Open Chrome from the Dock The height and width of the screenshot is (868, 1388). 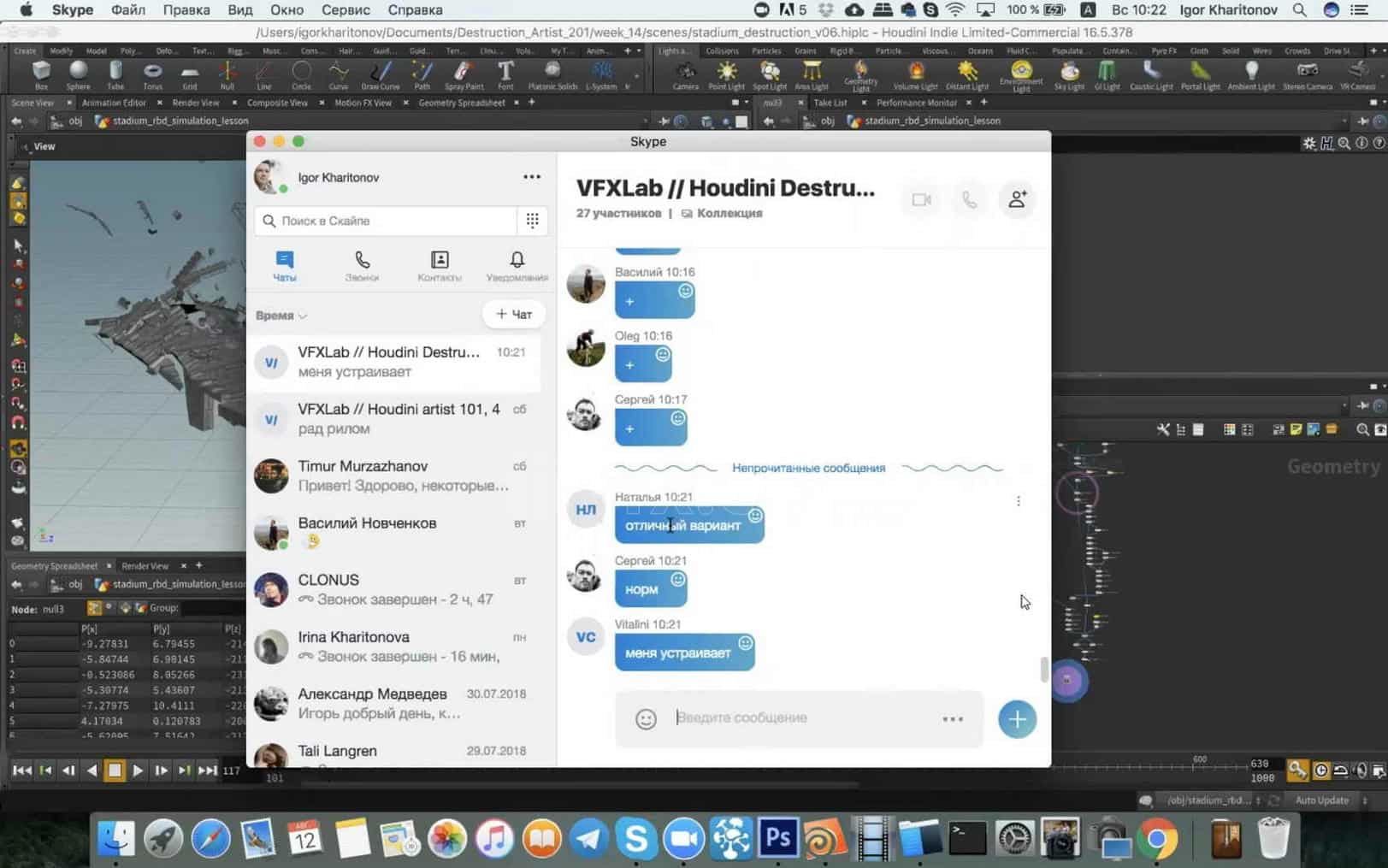click(1157, 839)
